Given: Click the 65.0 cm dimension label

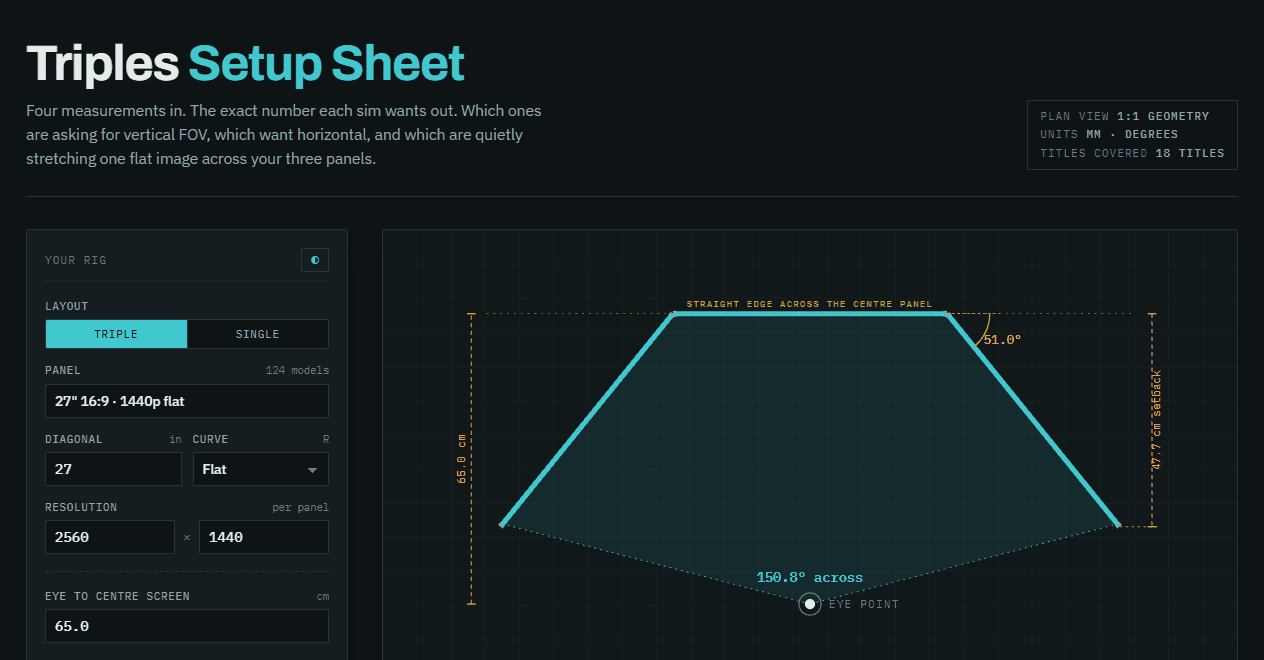Looking at the screenshot, I should [462, 459].
